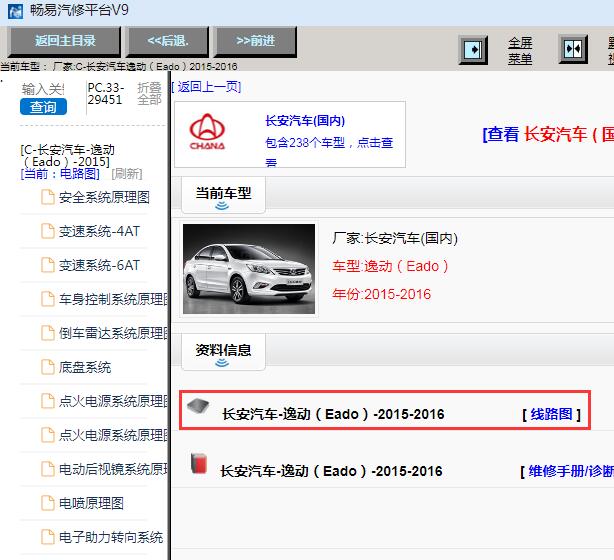Click the 返回上一页 link

(x=206, y=87)
